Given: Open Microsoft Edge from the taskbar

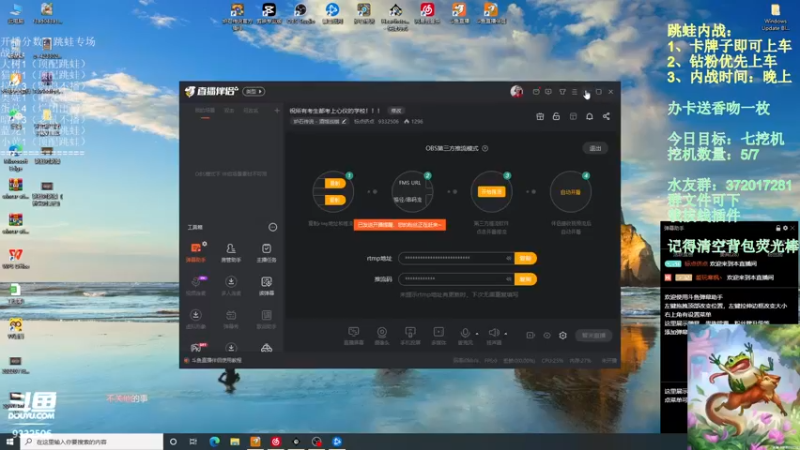Looking at the screenshot, I should (214, 441).
